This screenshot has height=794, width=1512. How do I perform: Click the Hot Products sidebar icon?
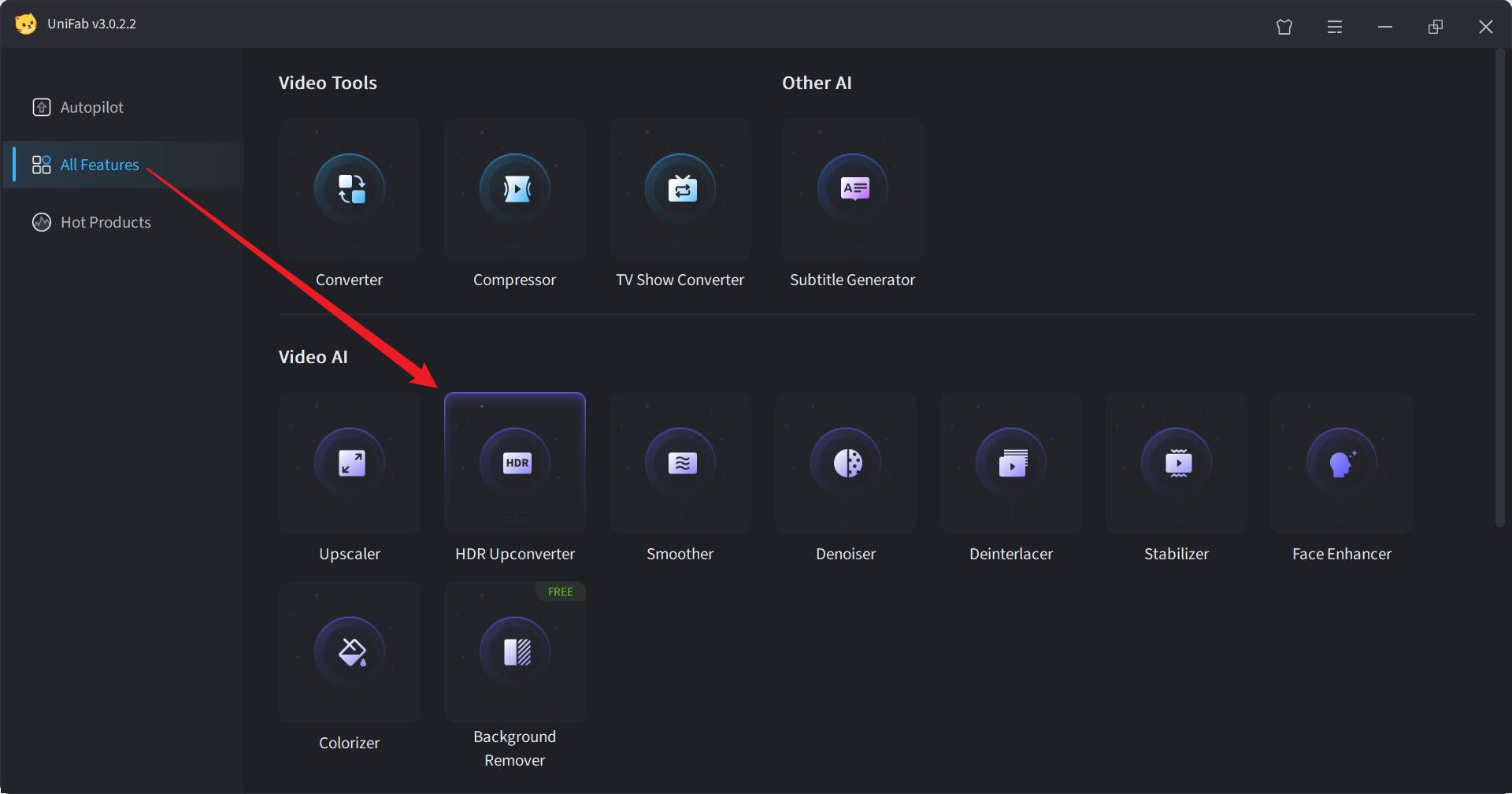(x=42, y=222)
